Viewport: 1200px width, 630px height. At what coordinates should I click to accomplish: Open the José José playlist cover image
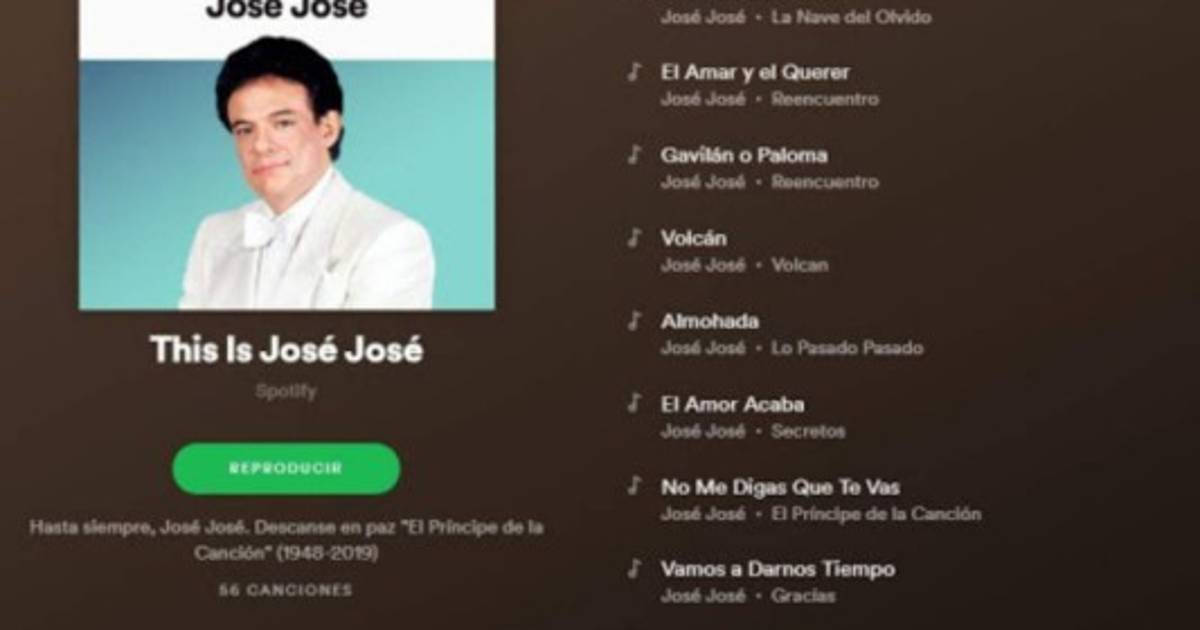click(286, 155)
